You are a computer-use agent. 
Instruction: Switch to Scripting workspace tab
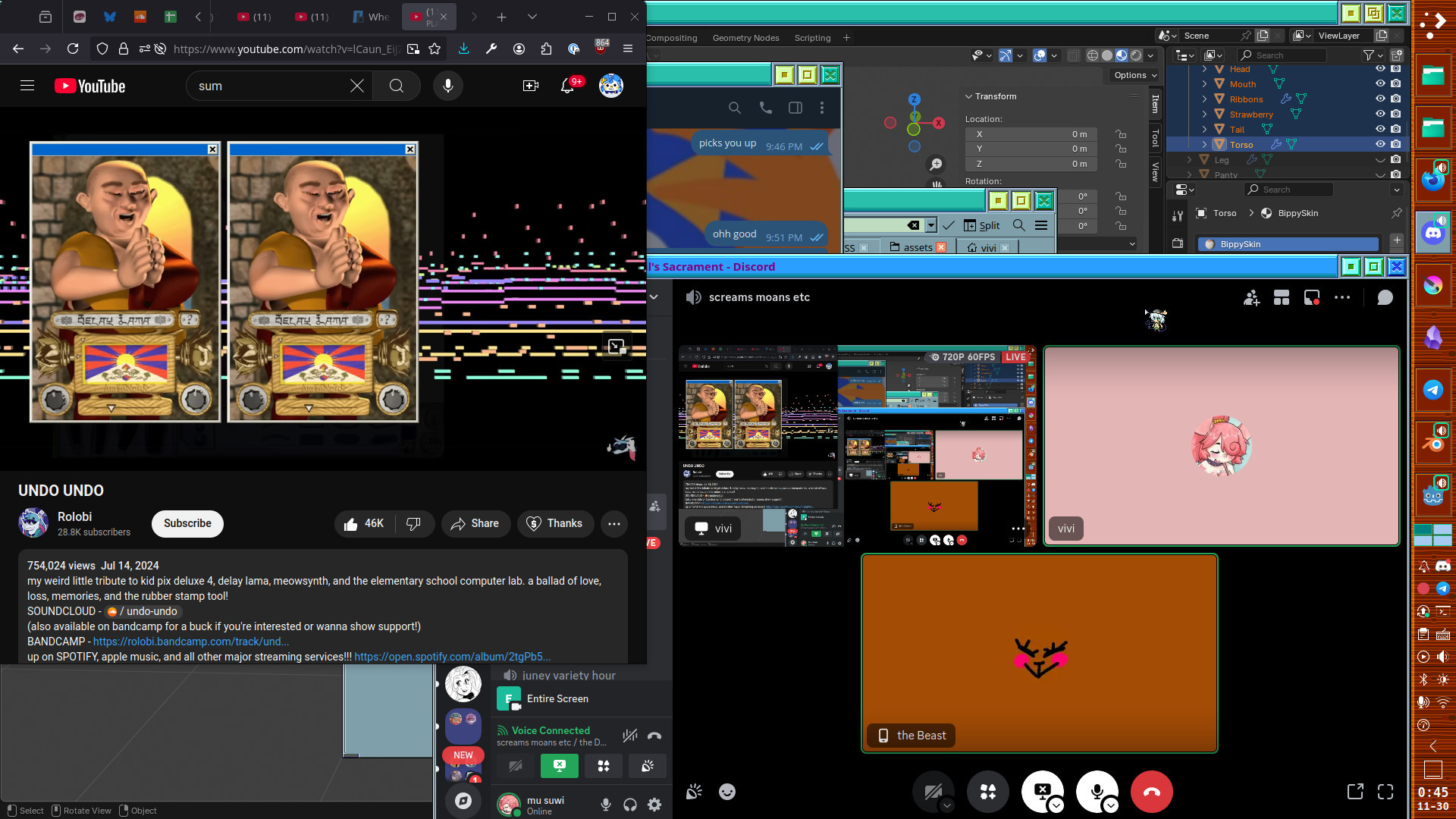tap(812, 38)
